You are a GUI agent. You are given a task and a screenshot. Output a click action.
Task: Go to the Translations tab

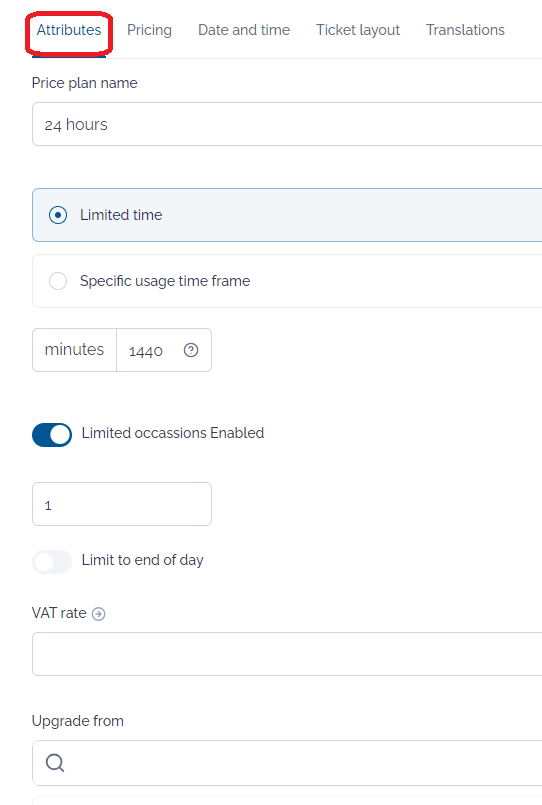tap(465, 30)
